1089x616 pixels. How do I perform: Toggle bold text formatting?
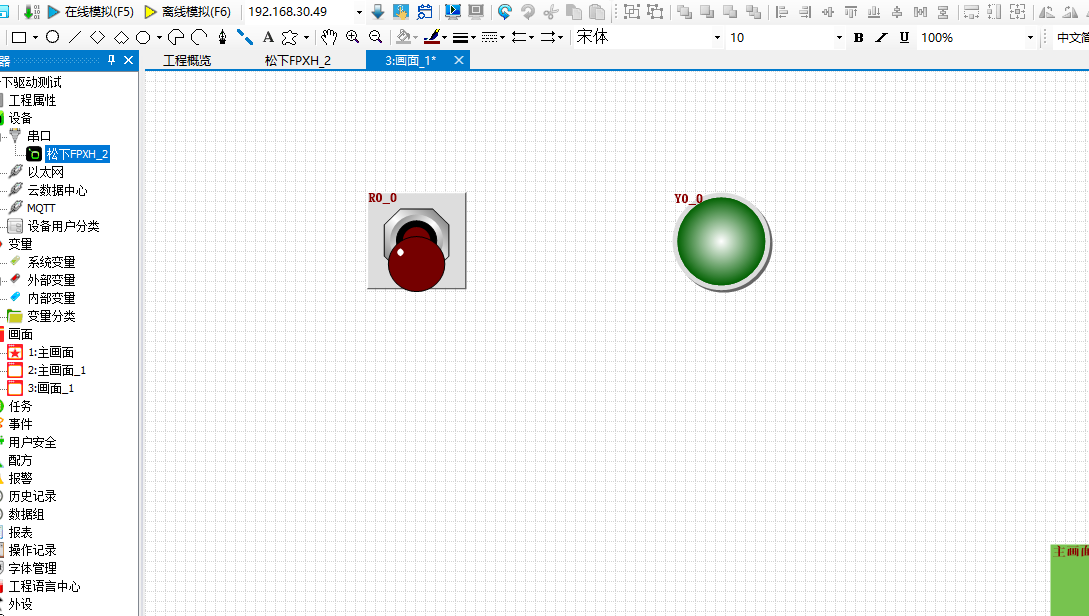[x=858, y=38]
